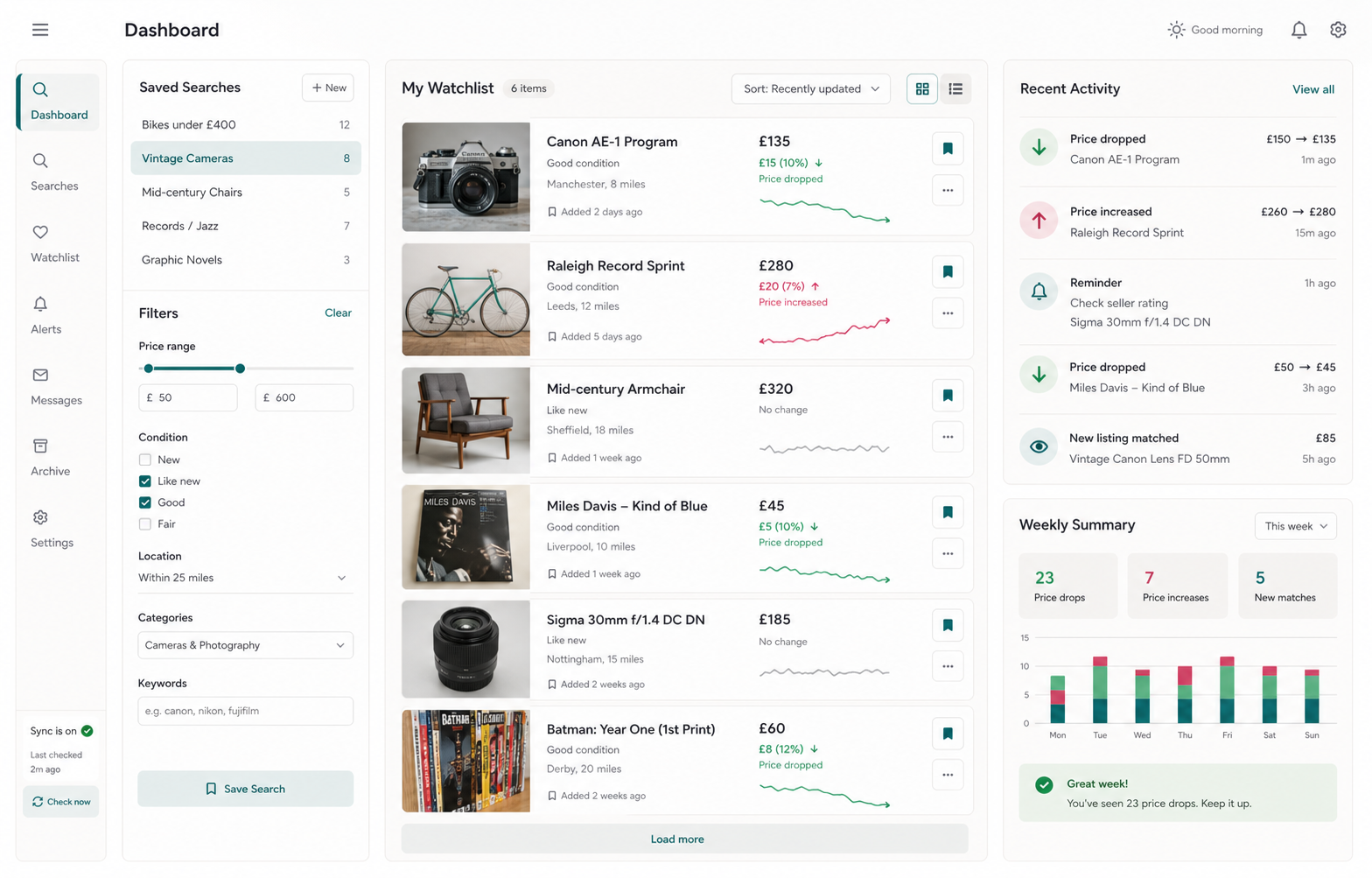The image size is (1372, 878).
Task: Open more options for Raleigh Record Sprint
Action: coord(948,313)
